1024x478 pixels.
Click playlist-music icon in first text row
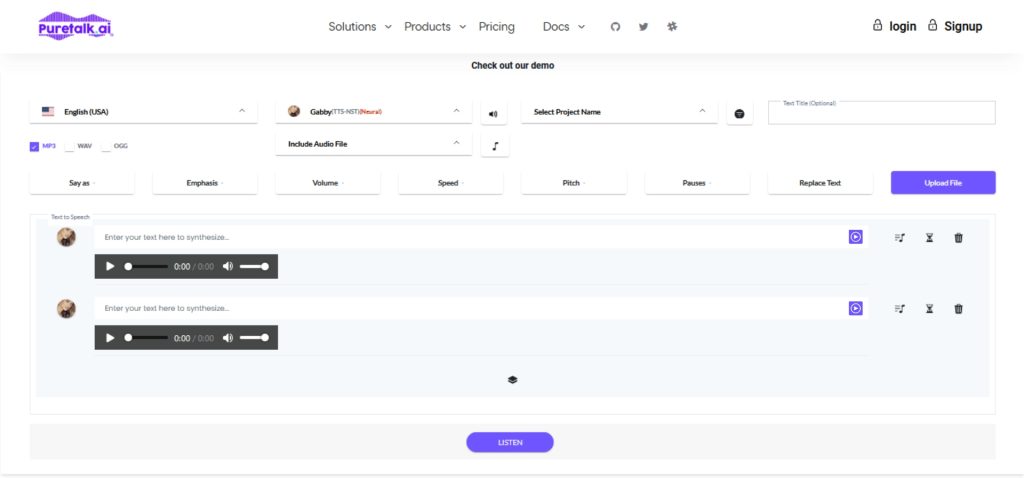(900, 238)
